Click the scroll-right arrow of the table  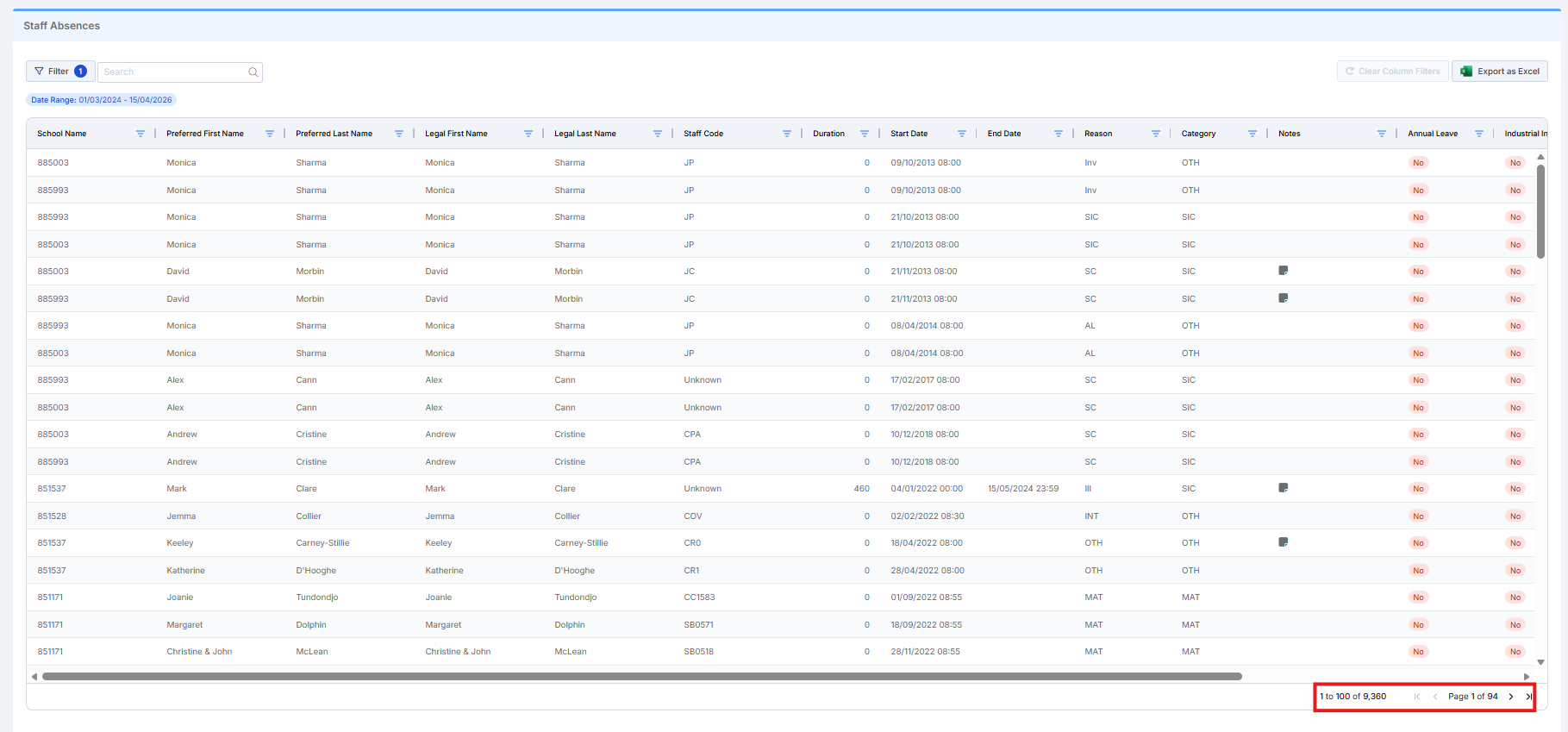[1527, 677]
